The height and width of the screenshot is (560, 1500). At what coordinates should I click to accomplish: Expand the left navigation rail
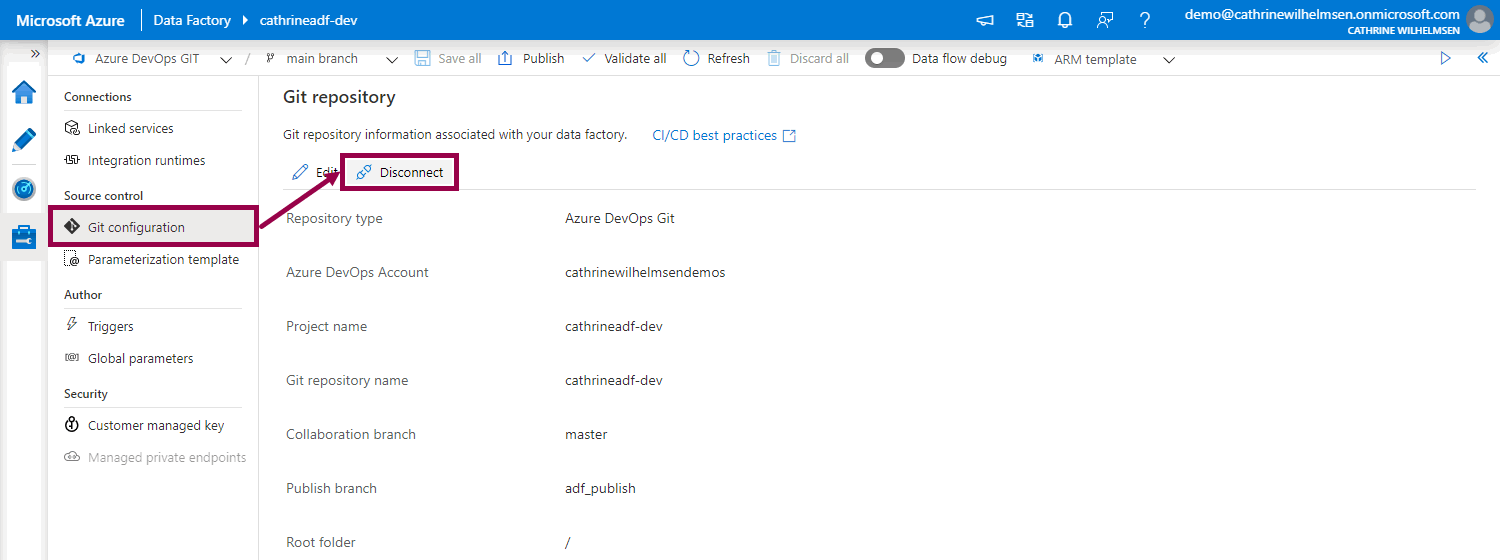point(35,54)
